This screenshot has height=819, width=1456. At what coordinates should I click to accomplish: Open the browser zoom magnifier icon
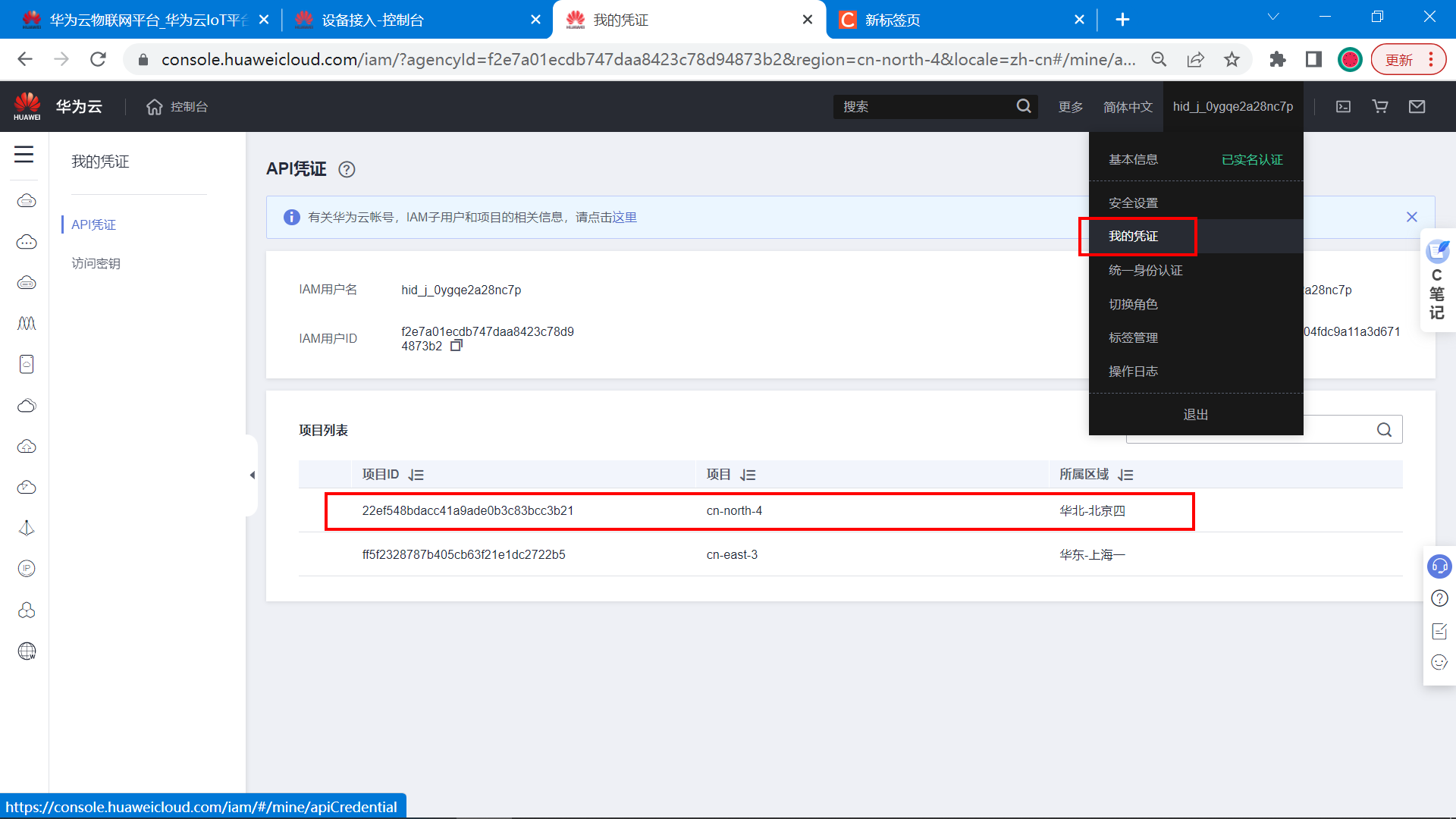click(x=1159, y=59)
